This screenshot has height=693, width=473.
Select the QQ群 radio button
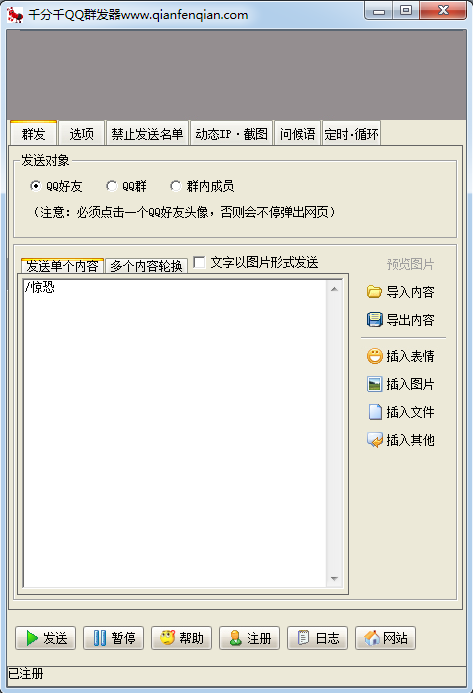[112, 186]
